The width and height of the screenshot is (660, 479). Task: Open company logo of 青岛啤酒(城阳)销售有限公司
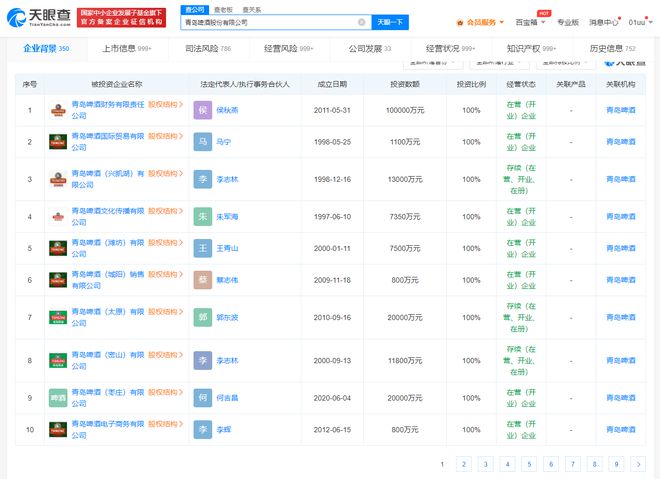point(58,280)
